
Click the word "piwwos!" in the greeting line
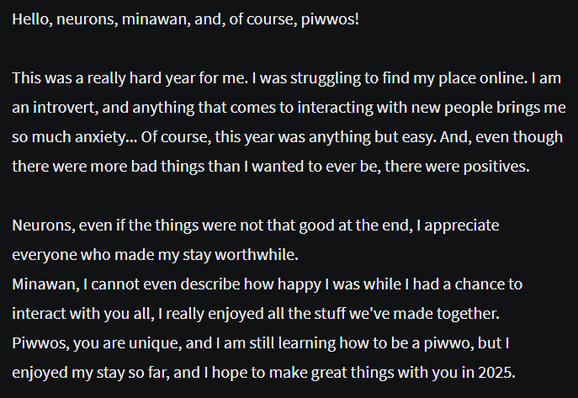pyautogui.click(x=330, y=20)
